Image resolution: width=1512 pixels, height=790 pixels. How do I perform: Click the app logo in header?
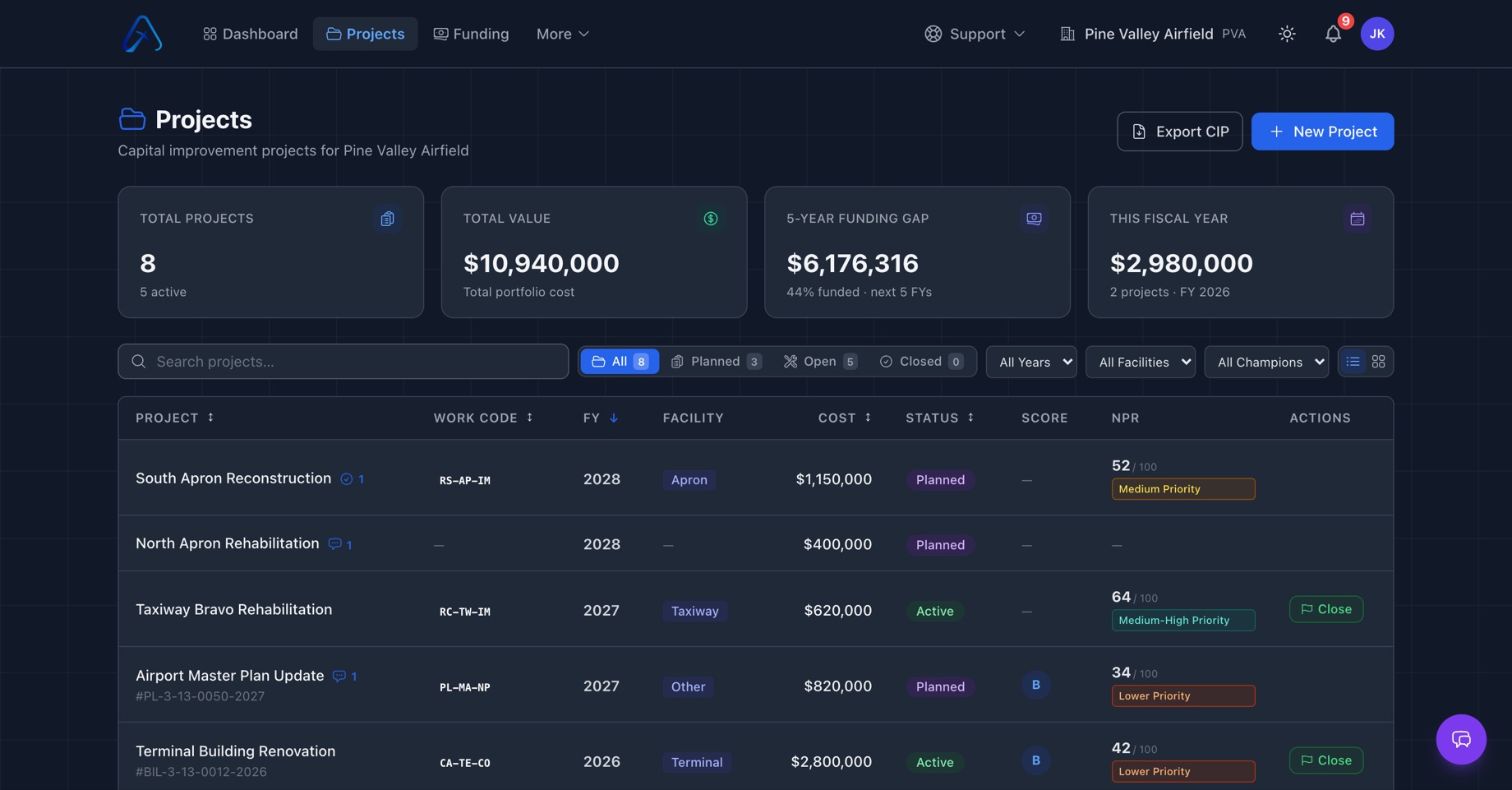pyautogui.click(x=142, y=34)
